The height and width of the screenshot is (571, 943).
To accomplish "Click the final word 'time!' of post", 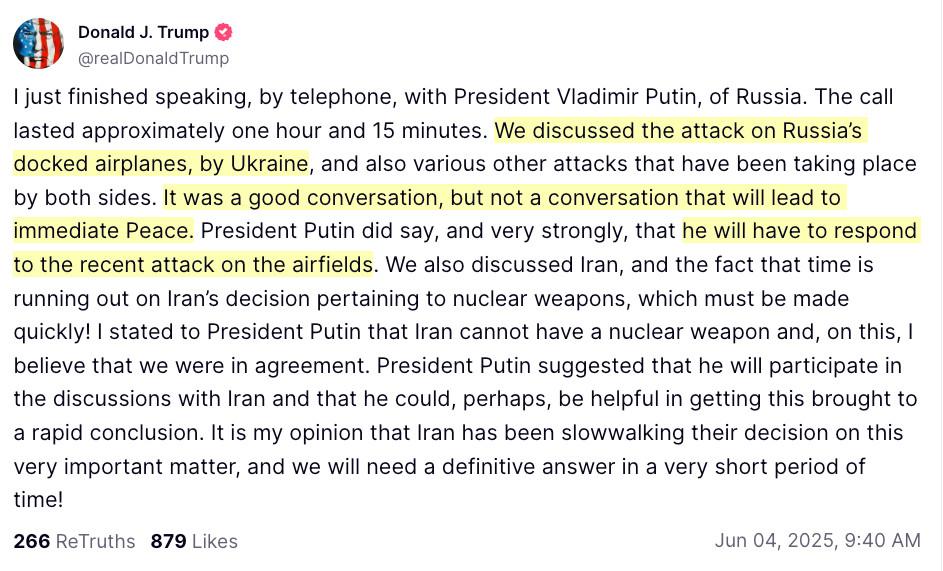I will click(x=38, y=499).
